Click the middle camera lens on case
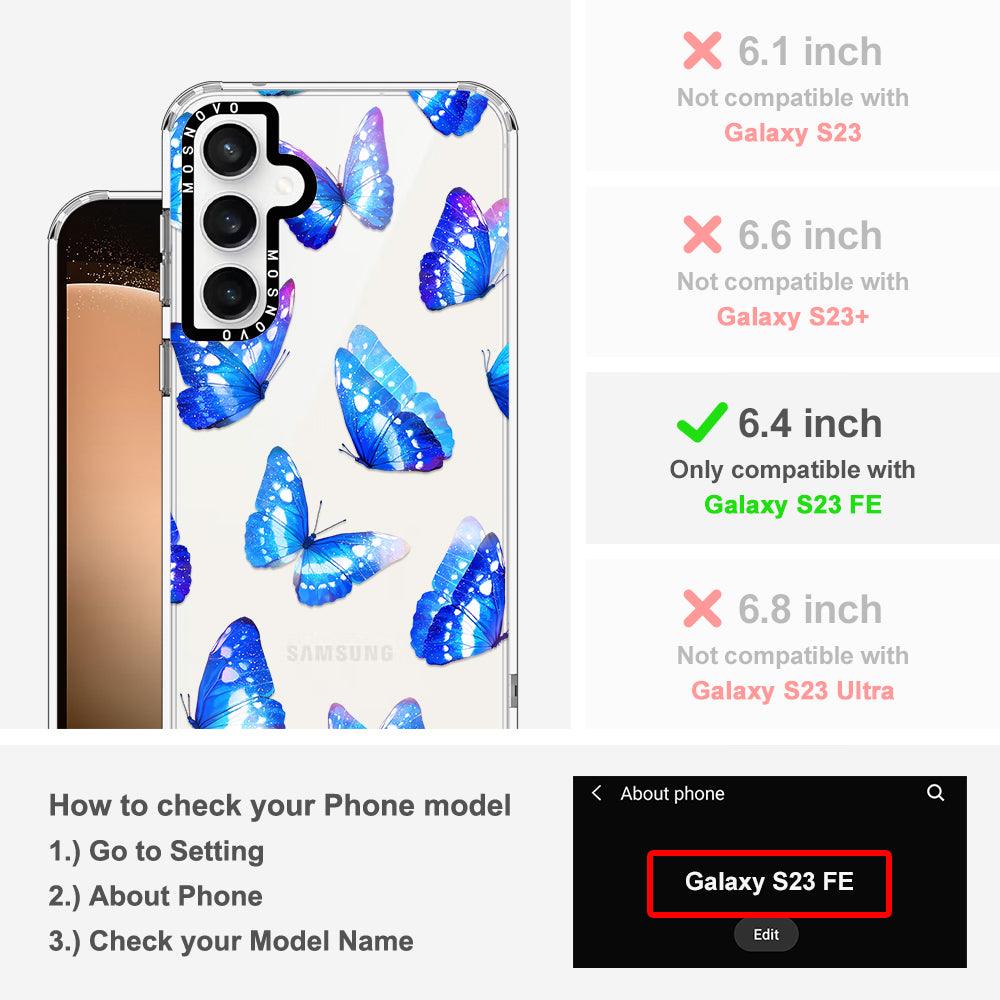The image size is (1000, 1000). pyautogui.click(x=230, y=221)
